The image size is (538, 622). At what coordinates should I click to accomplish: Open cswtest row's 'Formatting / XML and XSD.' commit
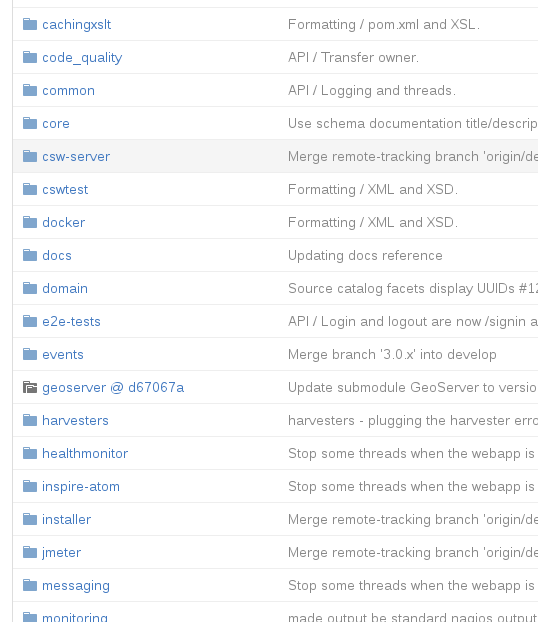(x=373, y=189)
